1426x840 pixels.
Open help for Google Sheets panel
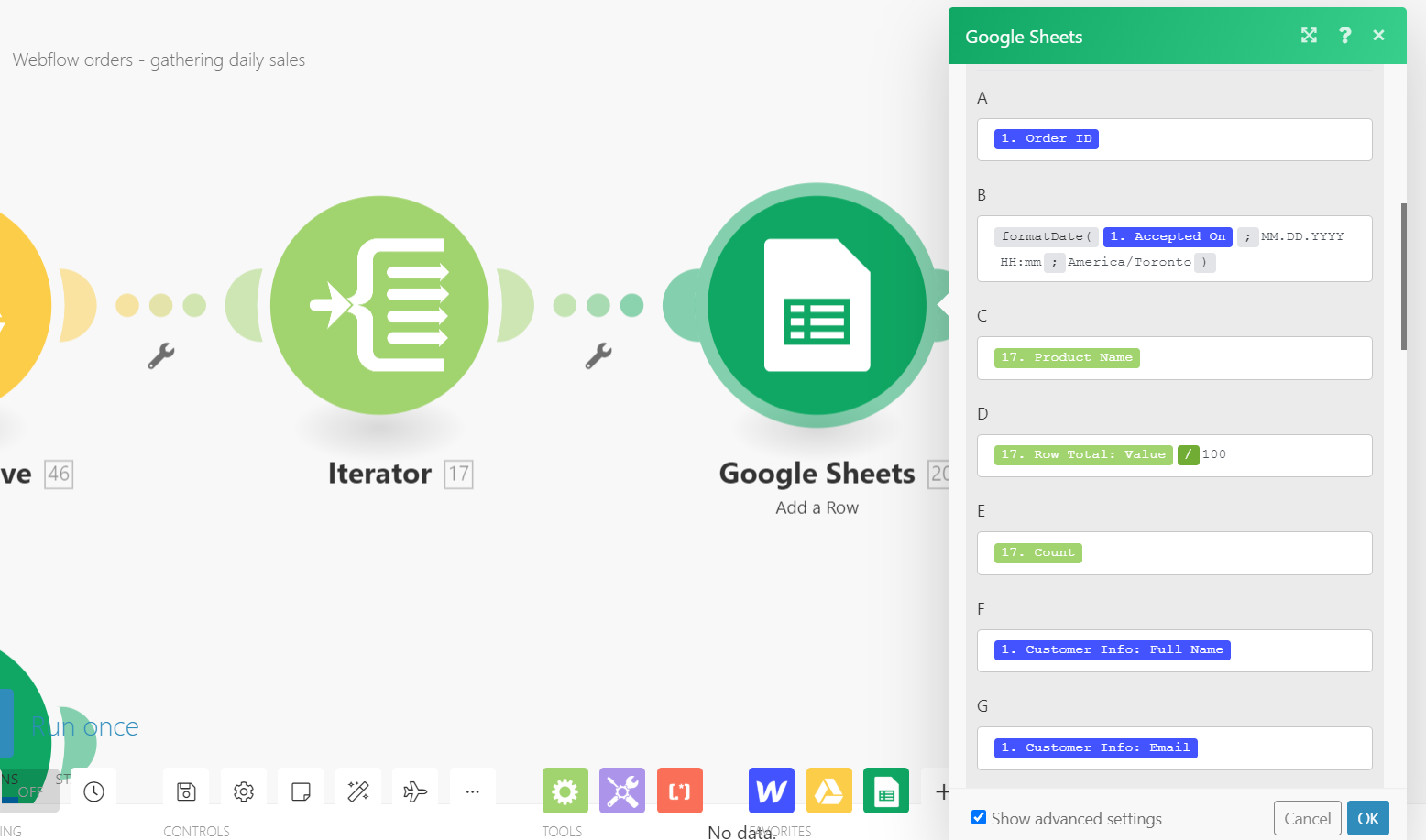(x=1344, y=35)
